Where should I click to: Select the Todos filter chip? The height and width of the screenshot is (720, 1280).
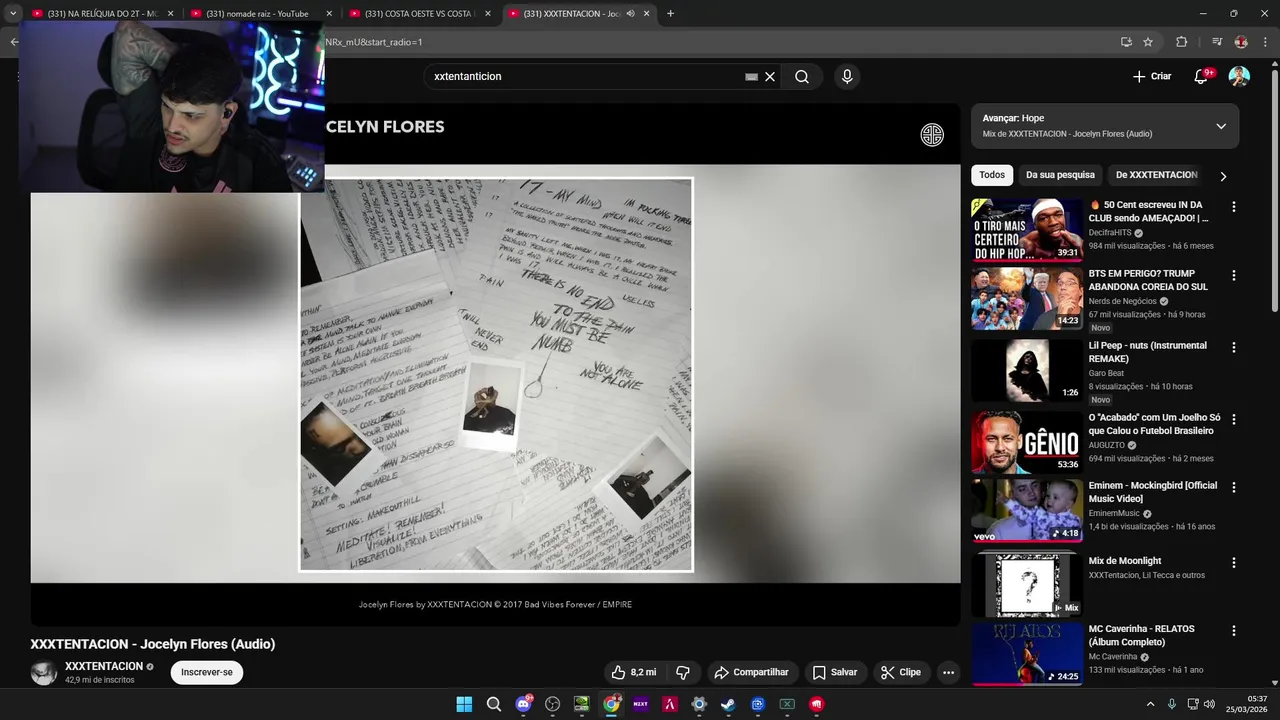(x=992, y=175)
